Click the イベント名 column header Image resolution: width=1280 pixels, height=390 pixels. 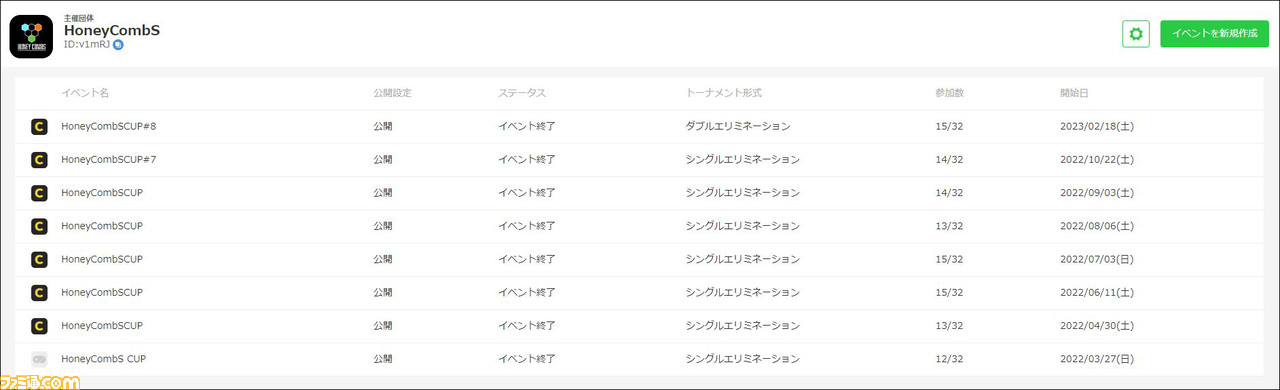point(85,93)
